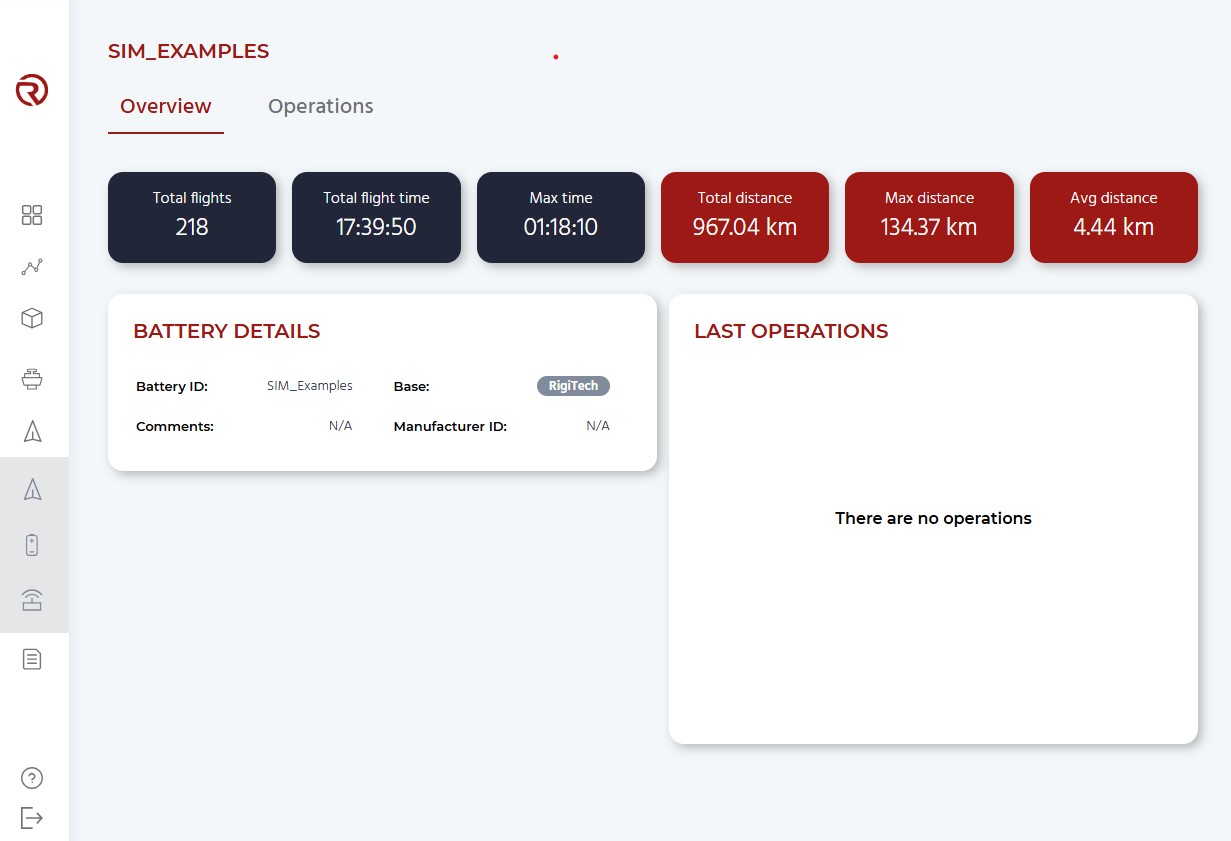This screenshot has height=841, width=1231.
Task: Click the Total flights card
Action: [192, 217]
